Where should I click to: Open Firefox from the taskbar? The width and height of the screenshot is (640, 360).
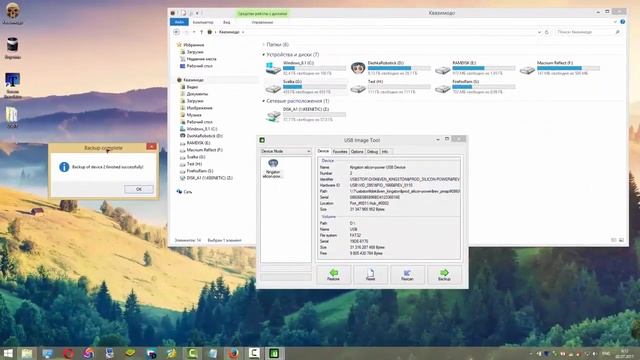233,353
